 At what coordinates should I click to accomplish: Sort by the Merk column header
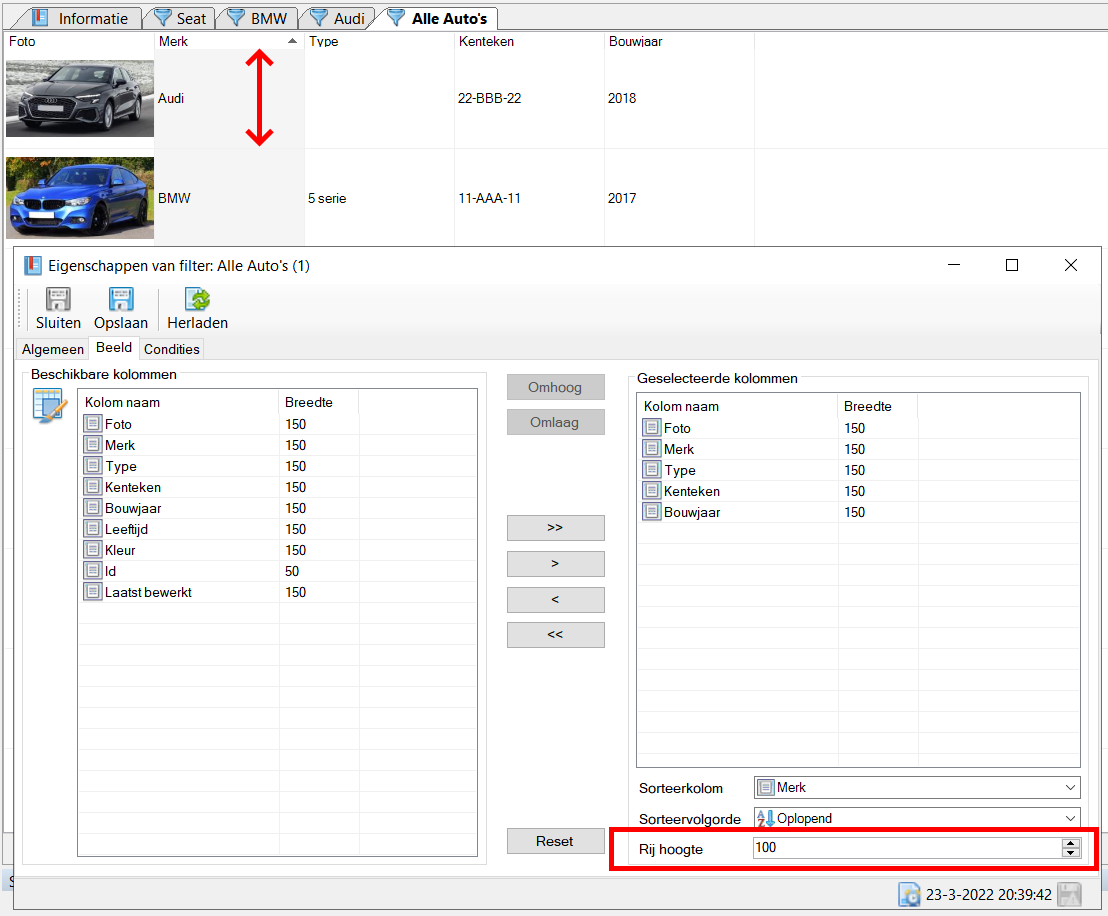click(x=228, y=42)
